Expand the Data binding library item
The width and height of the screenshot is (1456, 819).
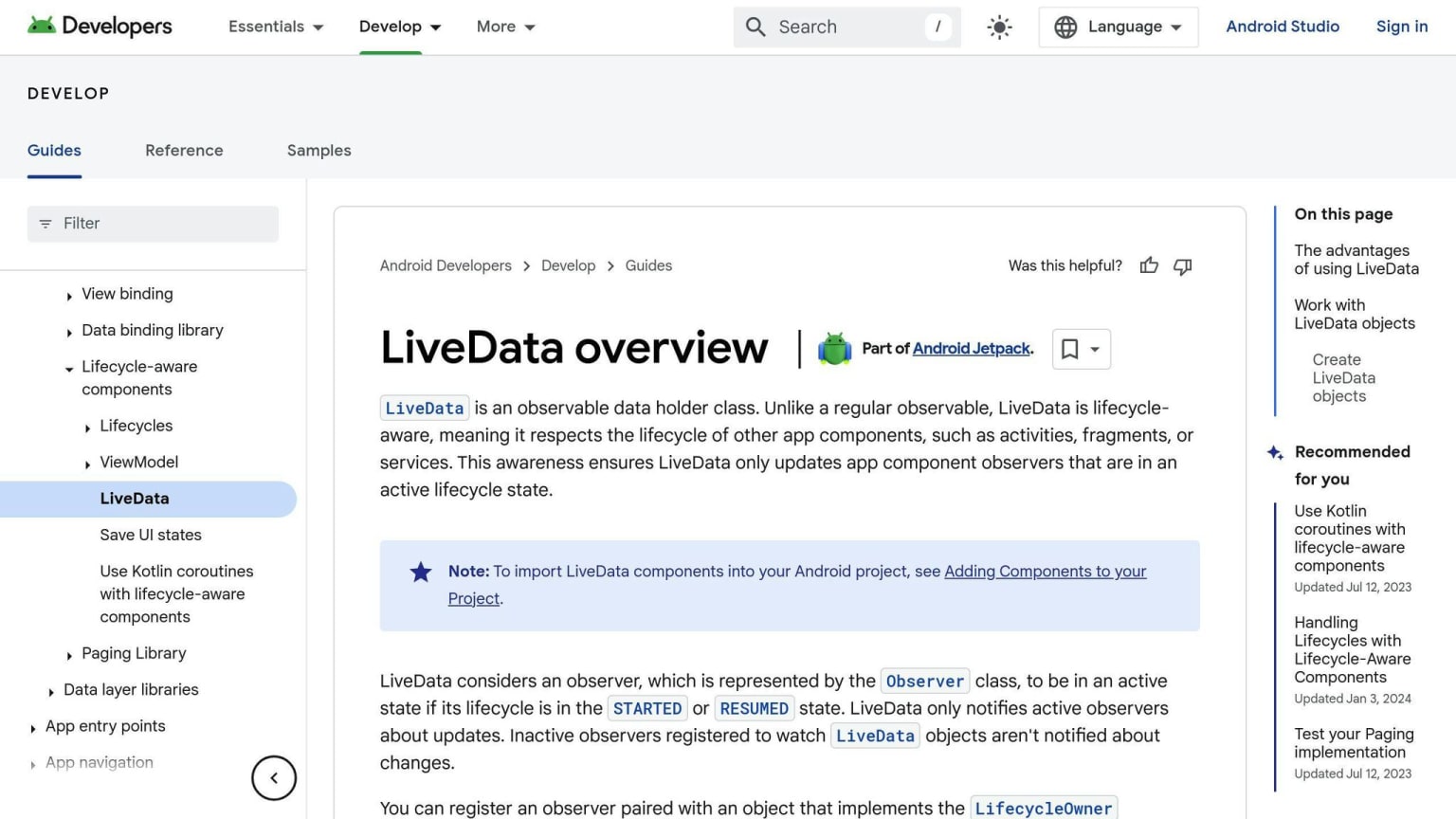click(69, 332)
